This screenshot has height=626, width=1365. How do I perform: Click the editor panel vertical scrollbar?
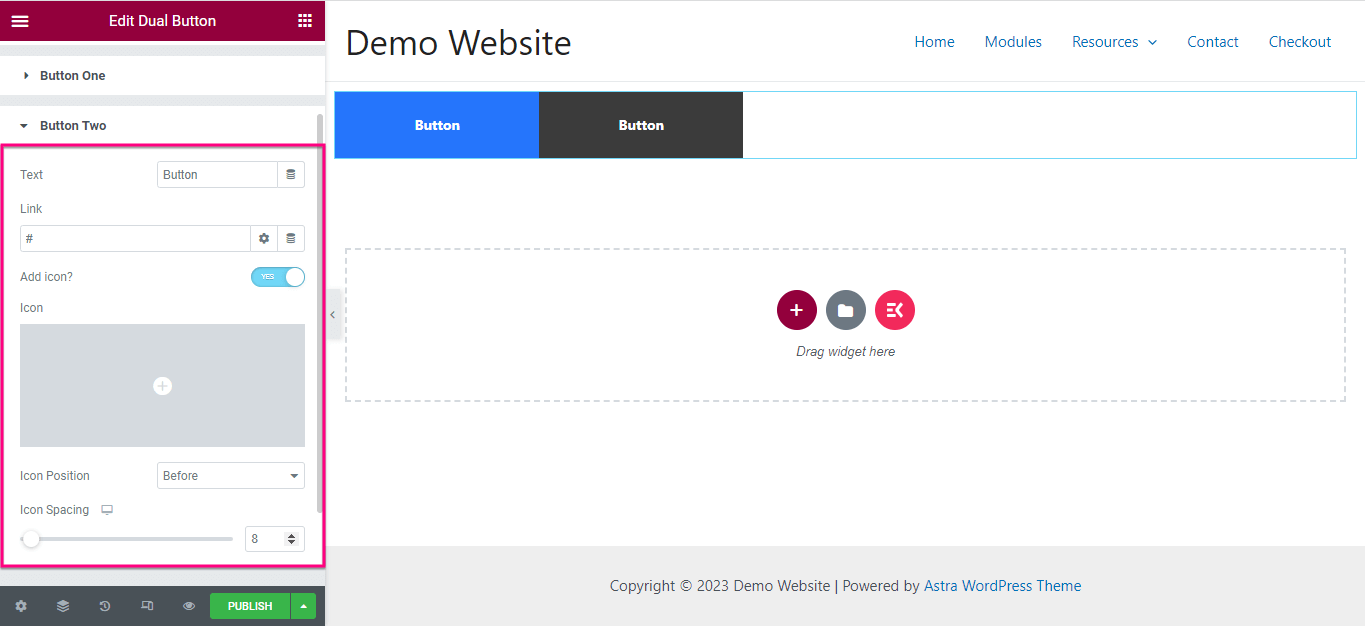coord(320,313)
